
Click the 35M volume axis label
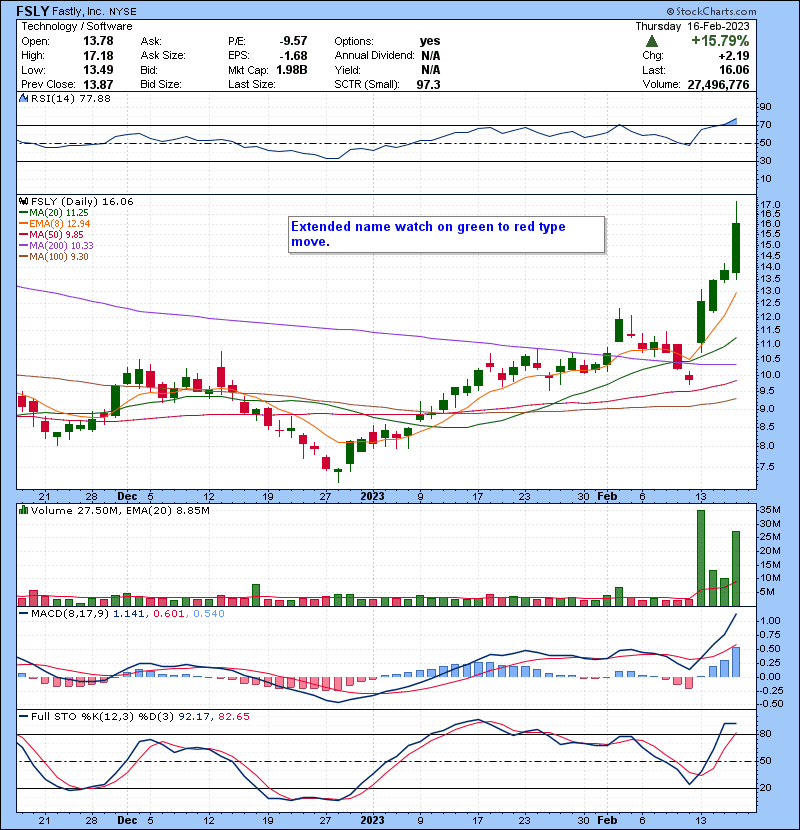click(x=770, y=510)
